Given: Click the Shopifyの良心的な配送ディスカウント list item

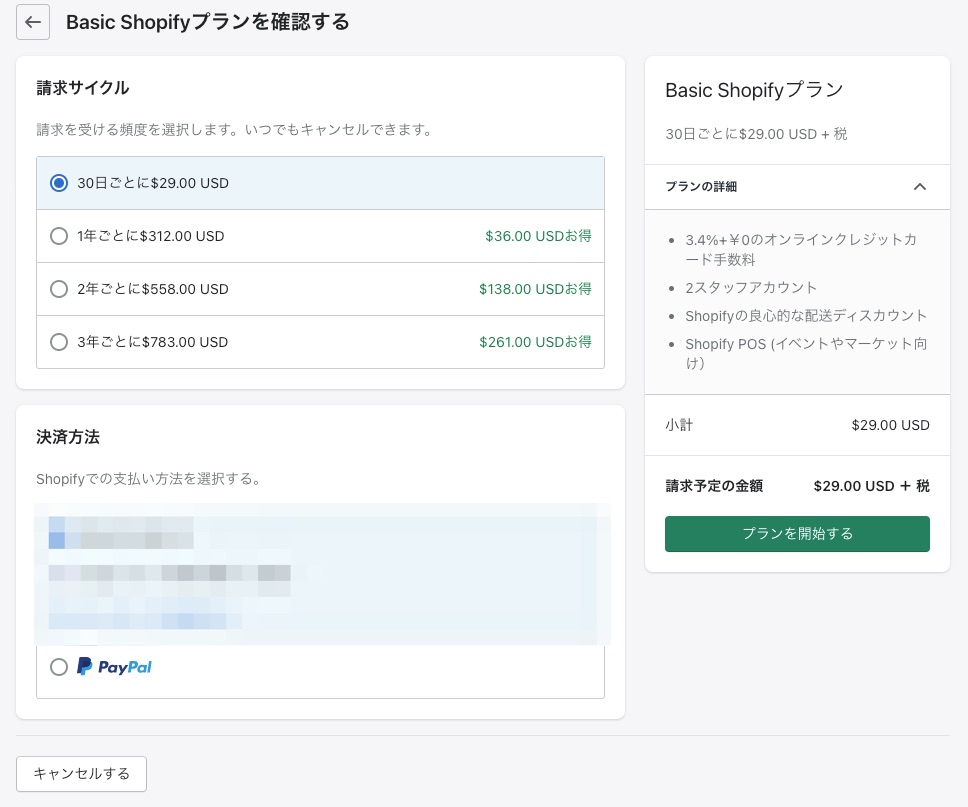Looking at the screenshot, I should pyautogui.click(x=806, y=316).
